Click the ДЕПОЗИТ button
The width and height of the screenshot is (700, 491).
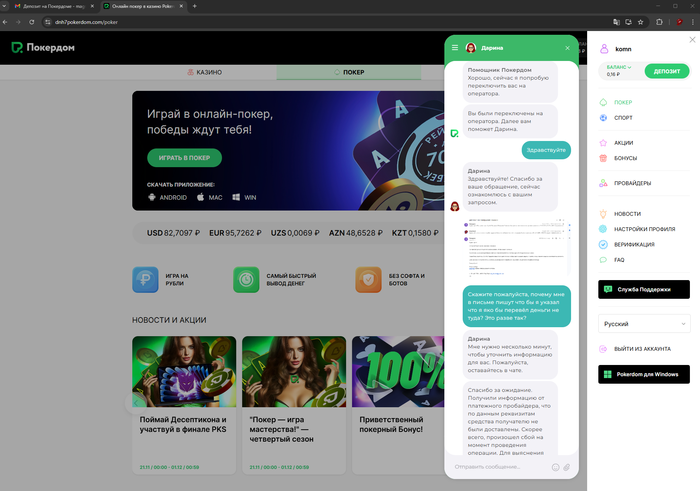[x=667, y=71]
